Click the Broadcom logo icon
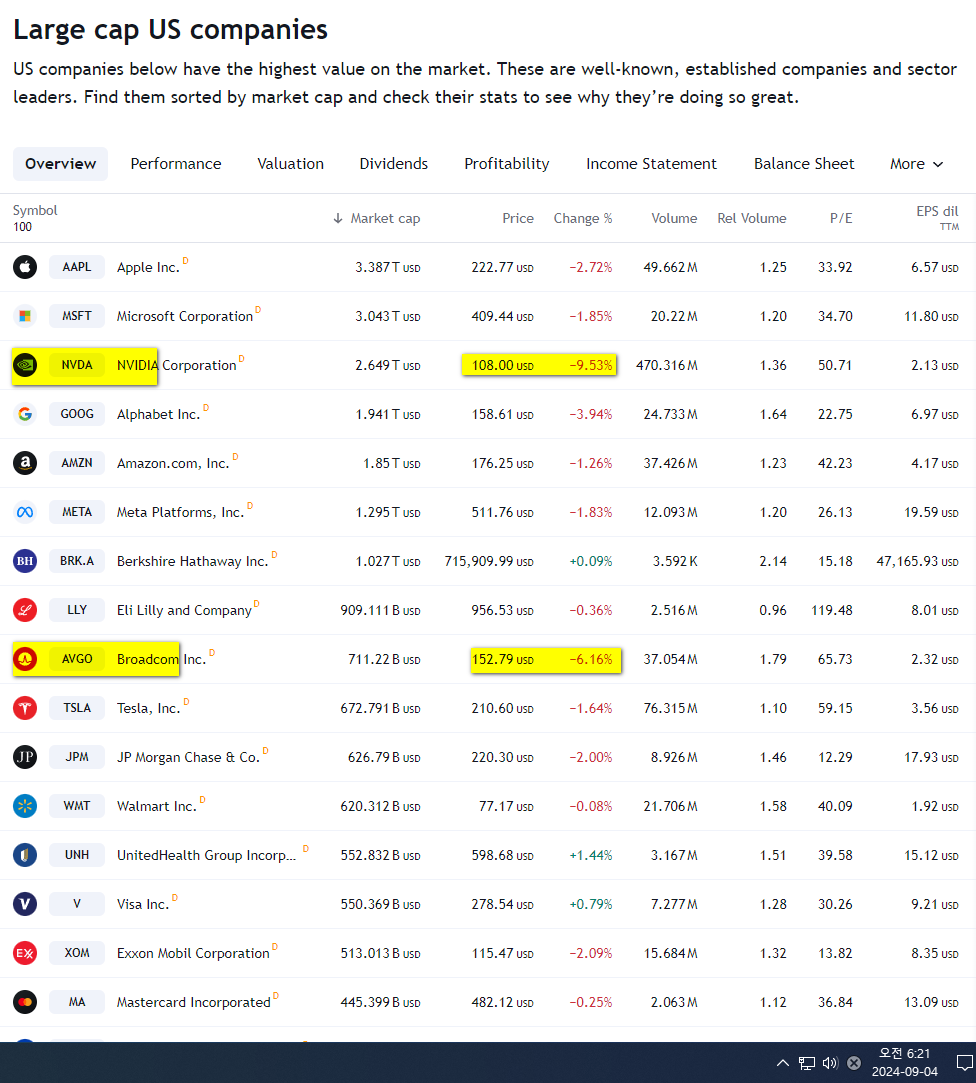The height and width of the screenshot is (1083, 976). click(x=25, y=659)
